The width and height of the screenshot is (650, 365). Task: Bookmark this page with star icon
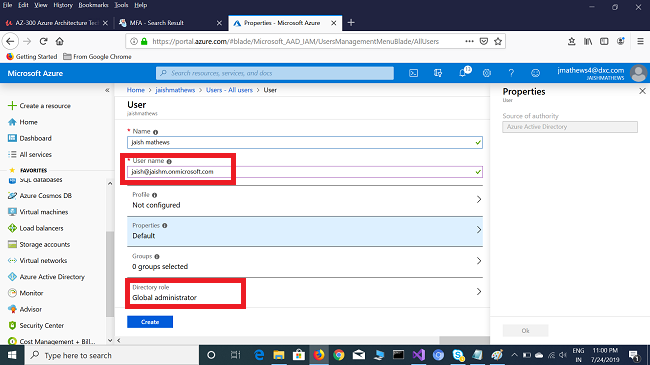(x=498, y=41)
